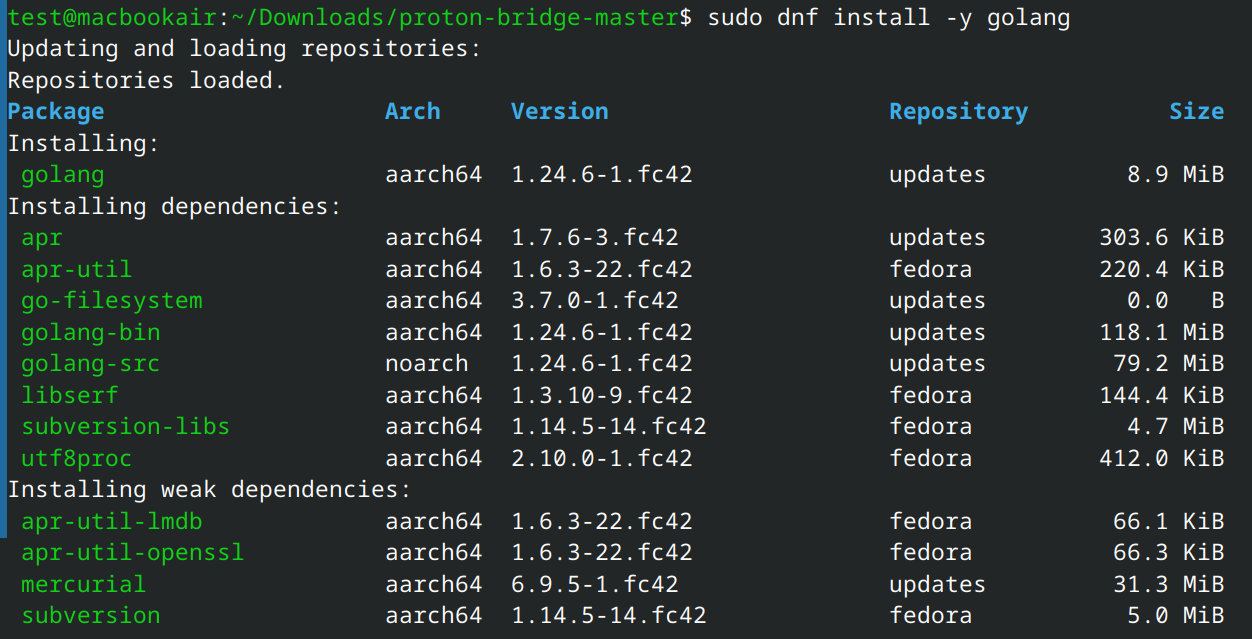Click the Repositories loaded. line
The height and width of the screenshot is (639, 1252).
(146, 81)
